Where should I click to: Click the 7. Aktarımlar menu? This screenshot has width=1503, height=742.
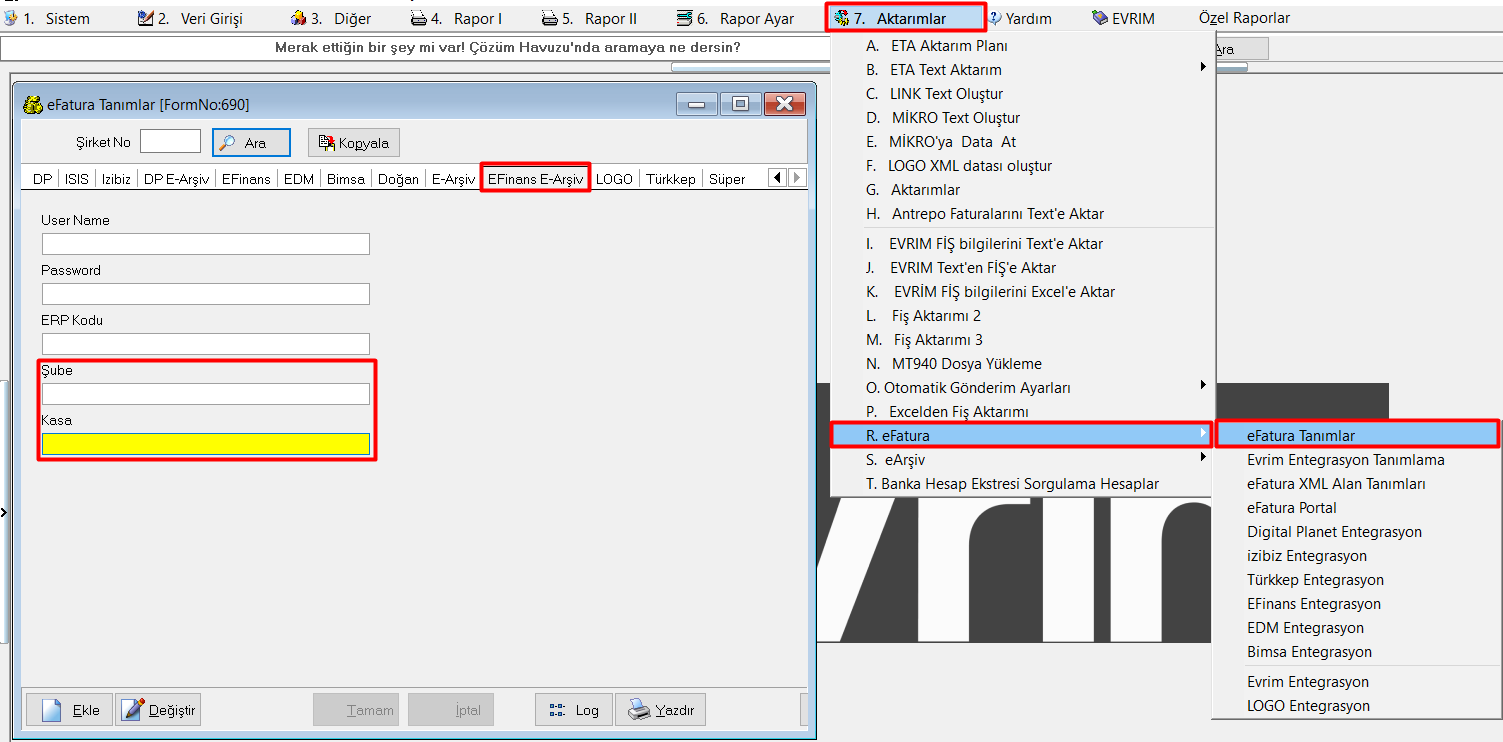point(906,18)
